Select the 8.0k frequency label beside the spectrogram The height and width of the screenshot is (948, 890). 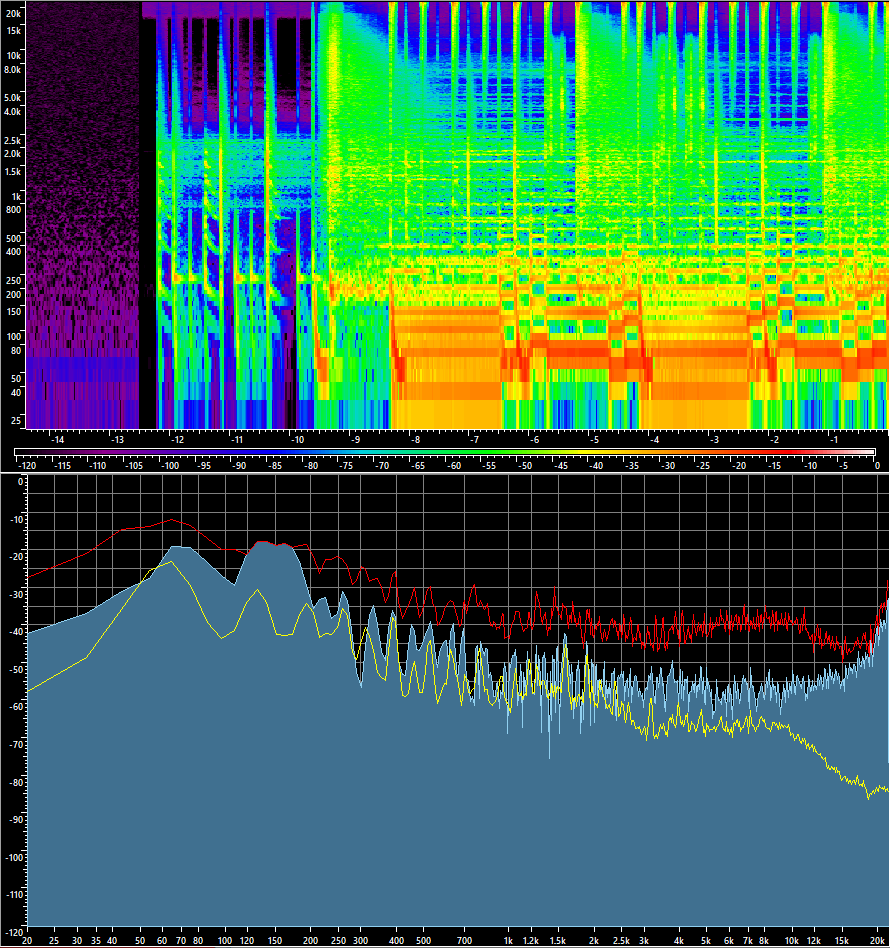click(x=12, y=70)
